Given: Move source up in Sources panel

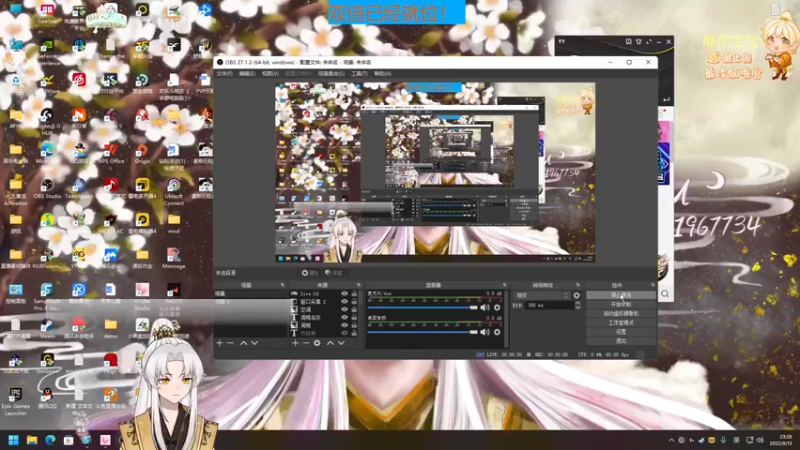Looking at the screenshot, I should tap(330, 343).
